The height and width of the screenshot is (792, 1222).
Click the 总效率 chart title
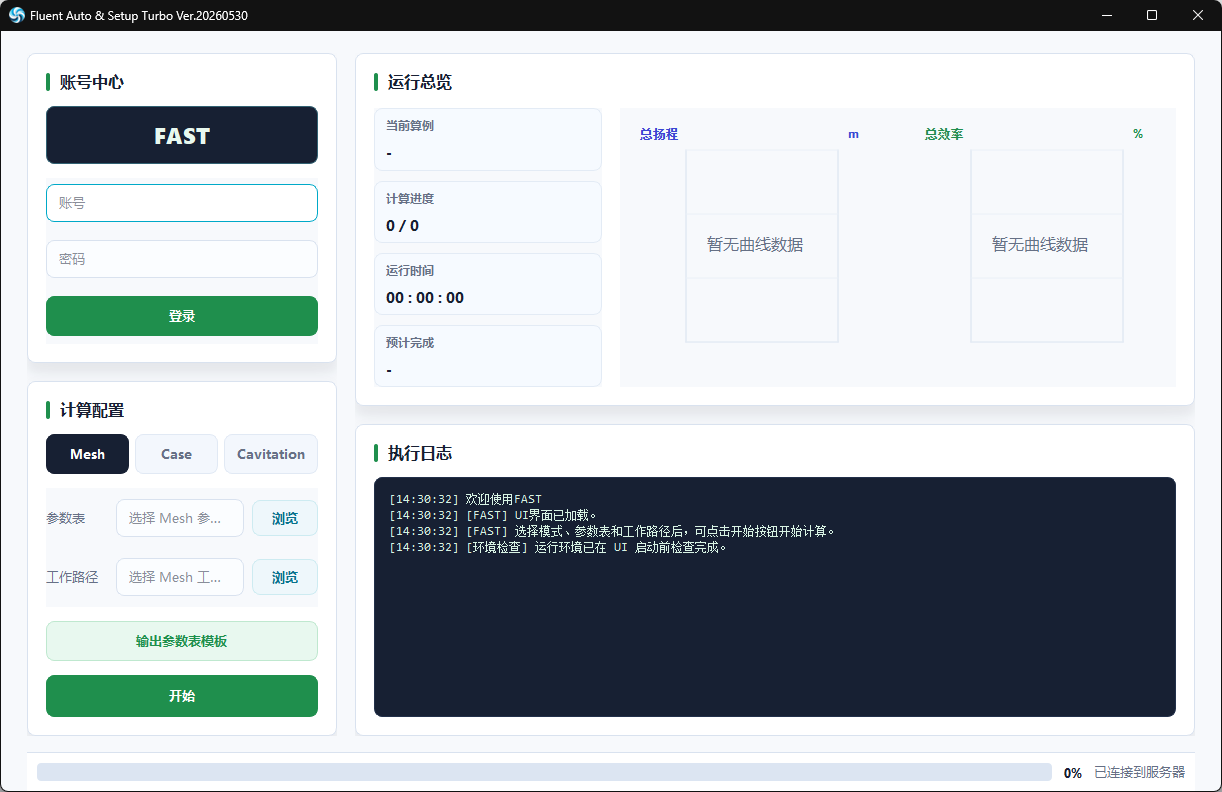point(944,134)
